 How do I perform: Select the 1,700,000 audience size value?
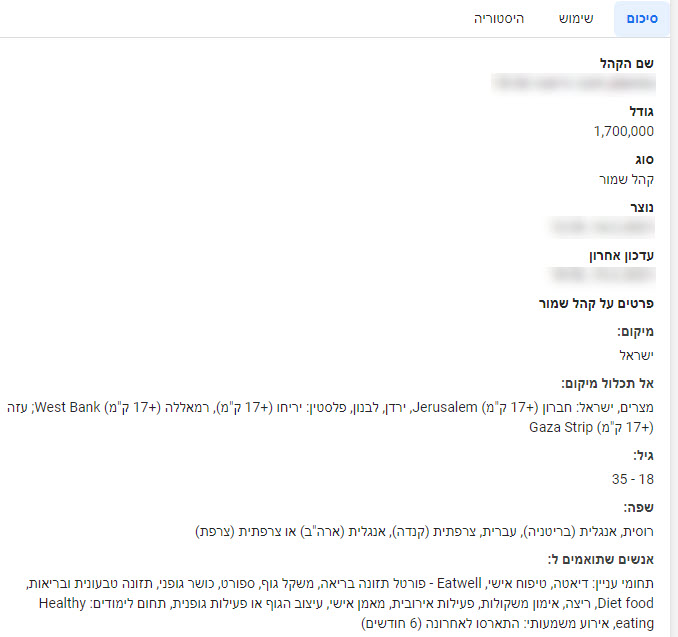click(x=623, y=131)
